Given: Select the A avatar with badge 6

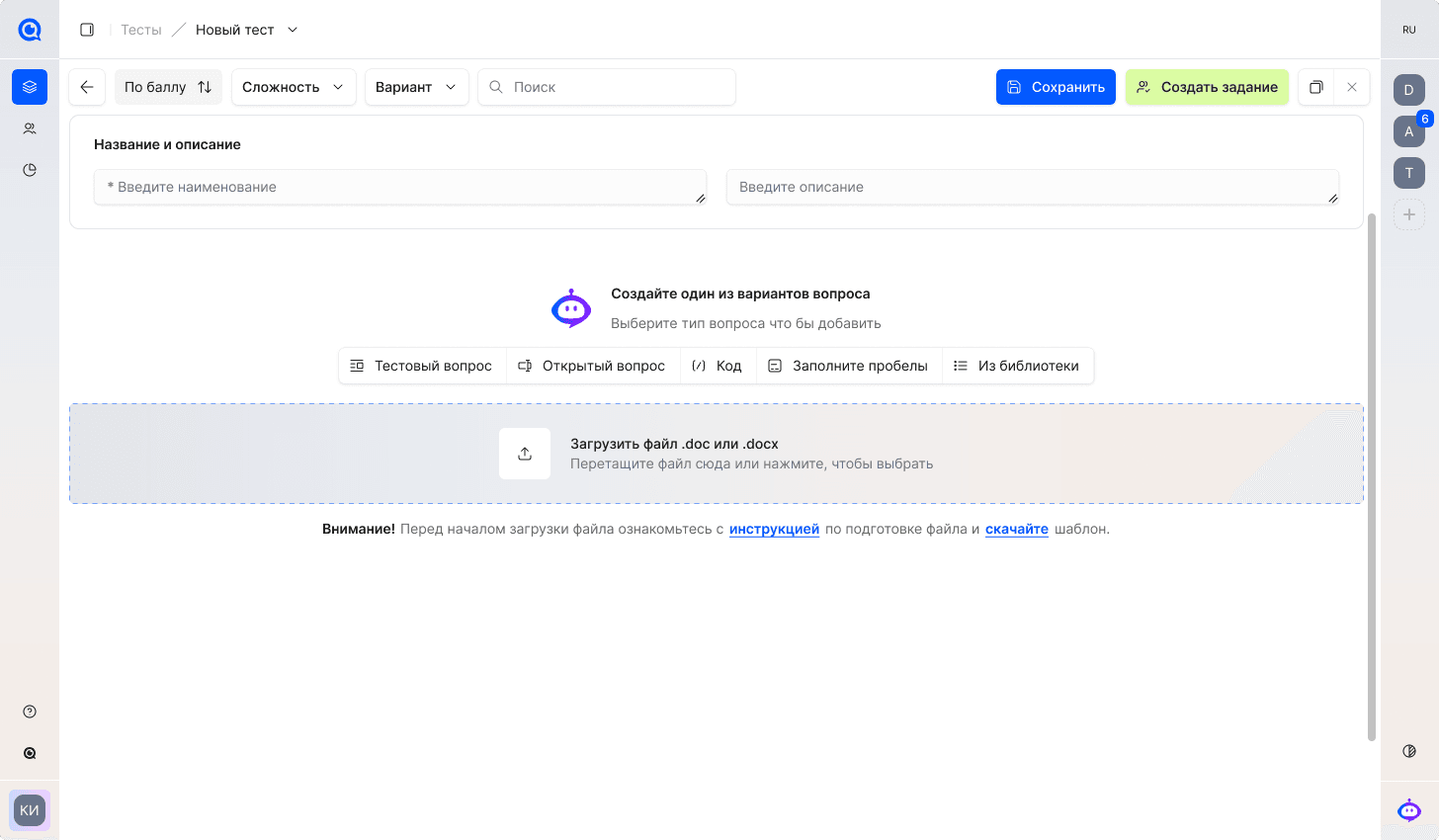Looking at the screenshot, I should pos(1409,131).
